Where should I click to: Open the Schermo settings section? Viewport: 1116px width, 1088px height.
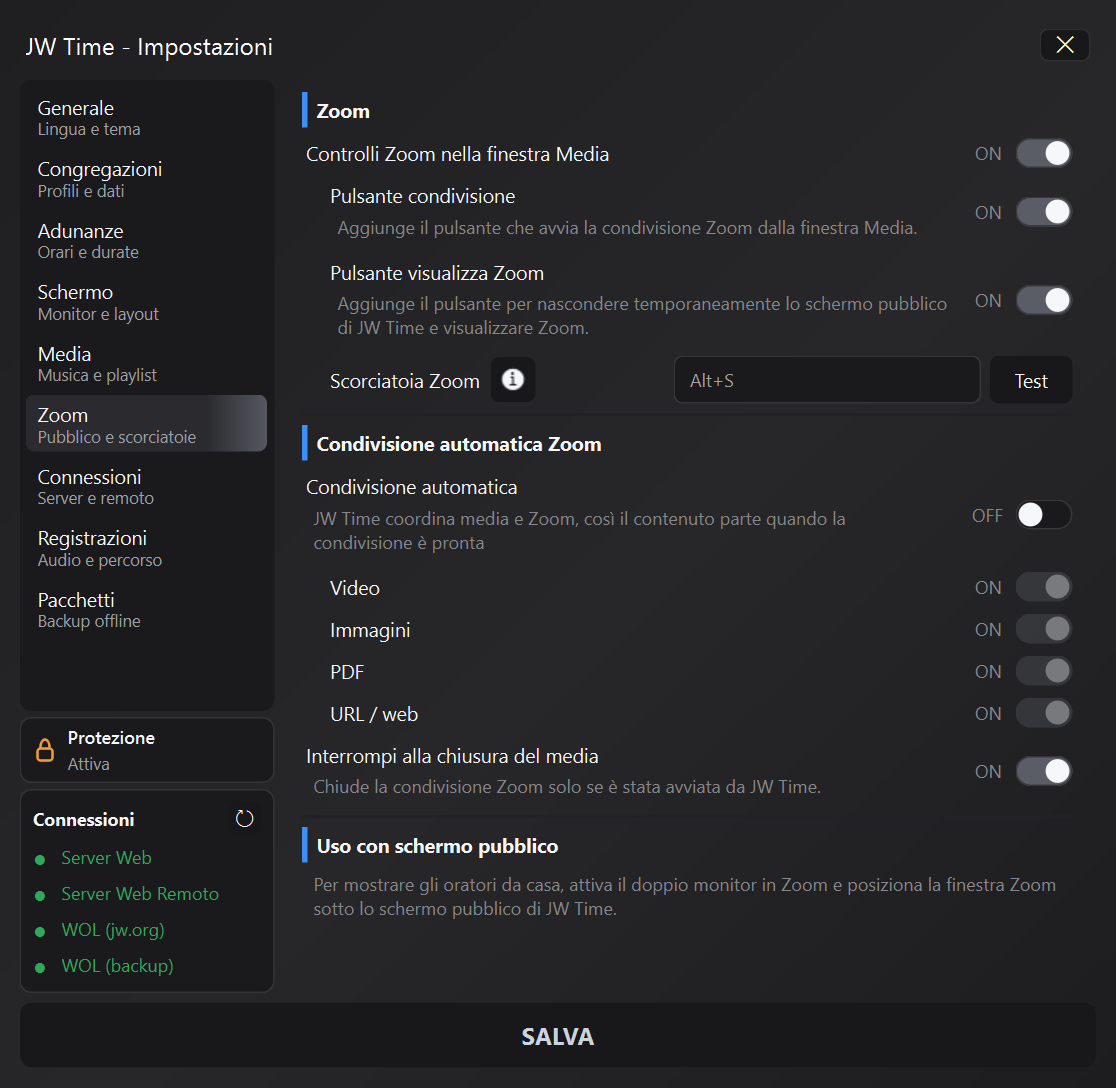tap(147, 302)
